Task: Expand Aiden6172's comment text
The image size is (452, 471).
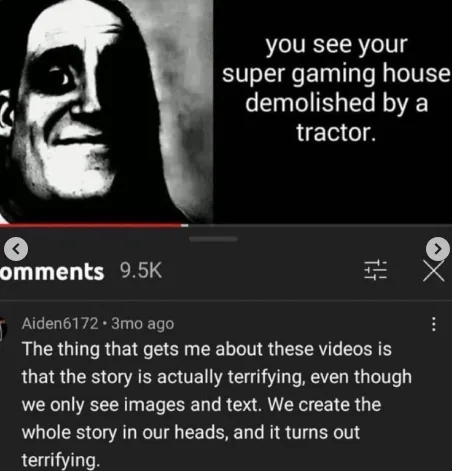Action: click(217, 405)
